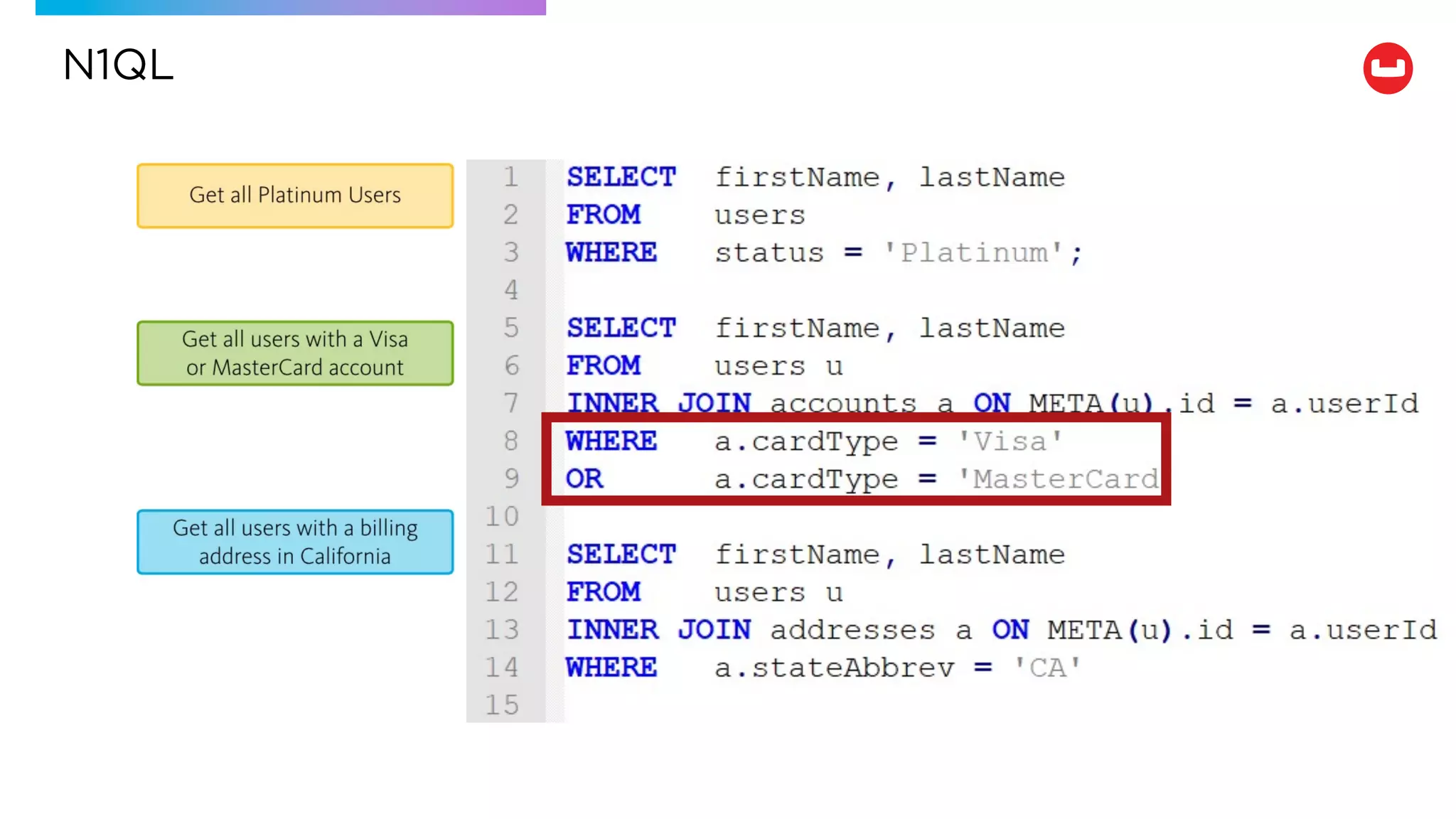Click 'users' on line 2
Screen dimensions: 1456x819
pyautogui.click(x=759, y=215)
